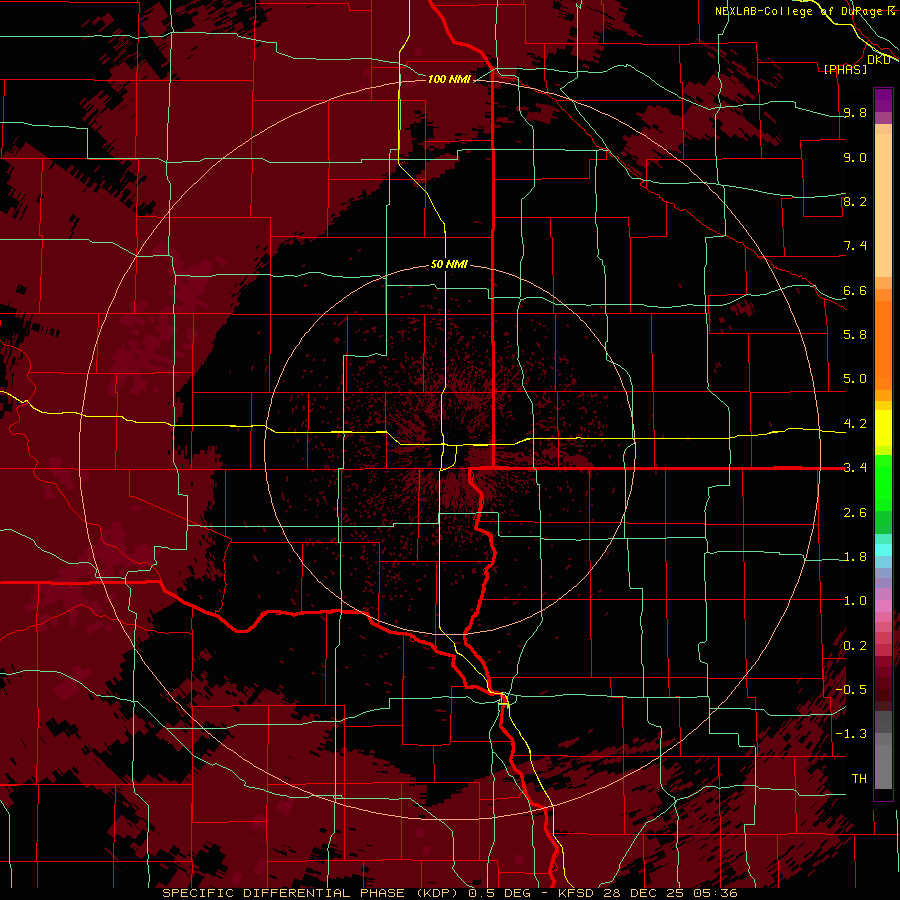Click the 5.8 scale value
Image resolution: width=900 pixels, height=900 pixels.
(855, 335)
